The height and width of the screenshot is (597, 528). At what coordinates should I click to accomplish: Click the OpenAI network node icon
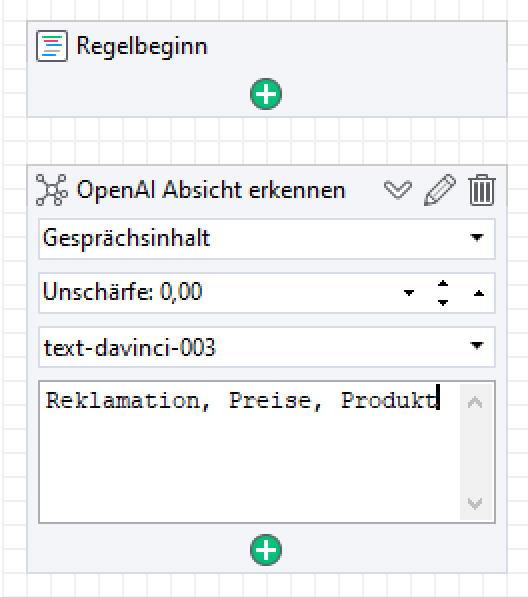pyautogui.click(x=52, y=190)
